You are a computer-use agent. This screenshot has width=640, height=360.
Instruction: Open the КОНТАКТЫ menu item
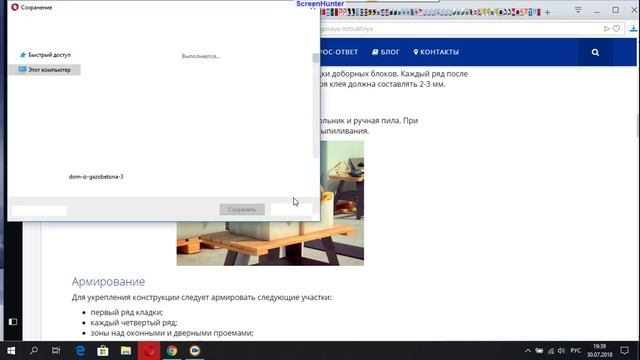436,52
